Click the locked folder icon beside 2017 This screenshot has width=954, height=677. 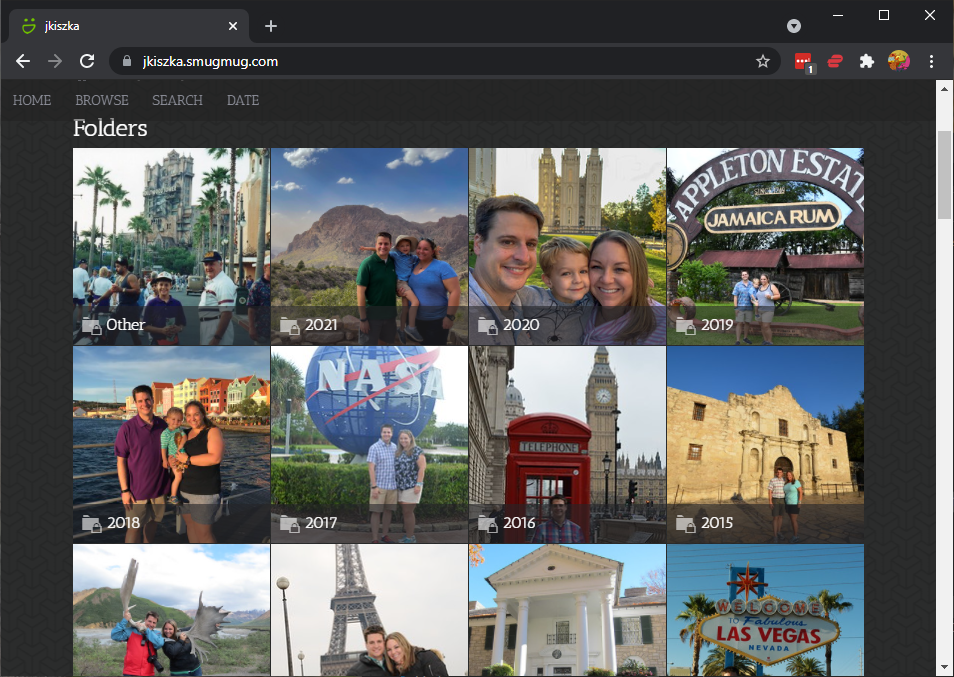coord(290,524)
